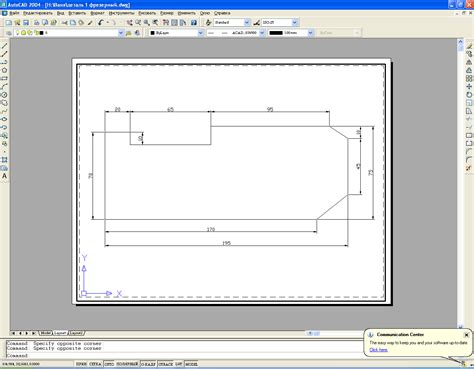Click the Plot (print) icon
The image size is (474, 369).
click(37, 23)
